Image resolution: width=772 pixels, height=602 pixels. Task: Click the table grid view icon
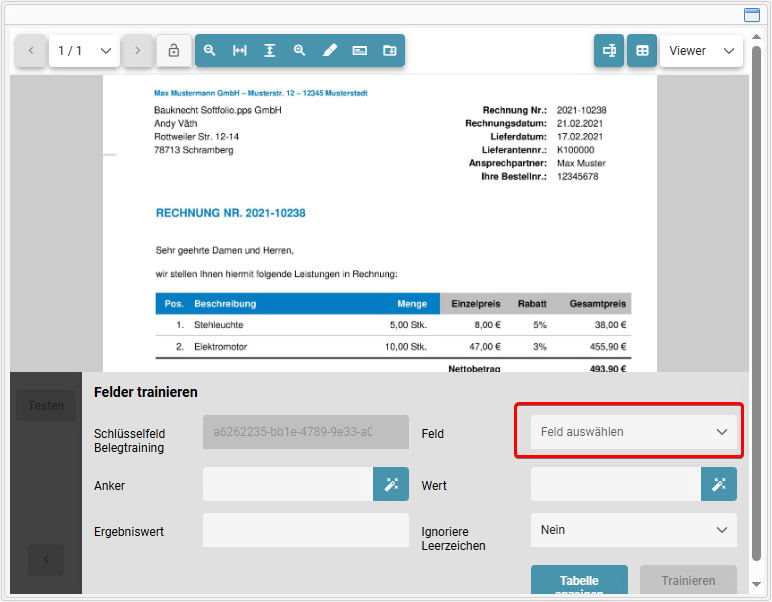[x=642, y=50]
